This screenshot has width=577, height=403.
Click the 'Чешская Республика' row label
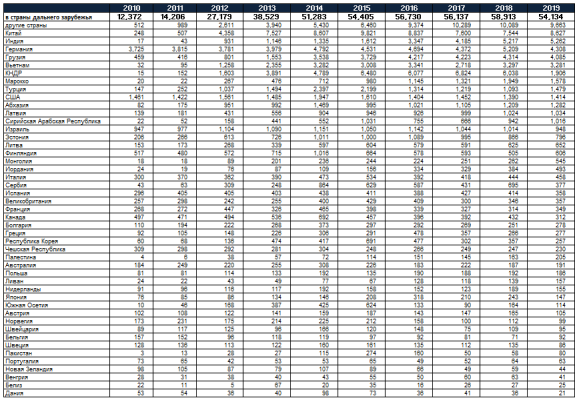pyautogui.click(x=35, y=249)
